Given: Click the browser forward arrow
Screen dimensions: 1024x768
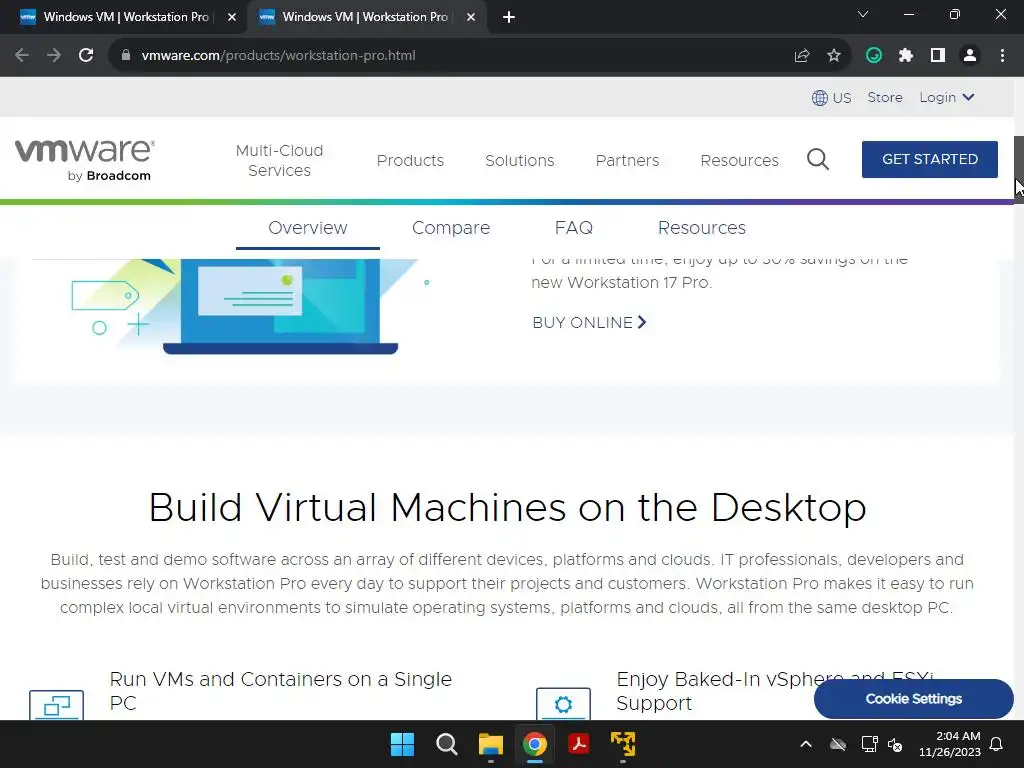Looking at the screenshot, I should 54,56.
